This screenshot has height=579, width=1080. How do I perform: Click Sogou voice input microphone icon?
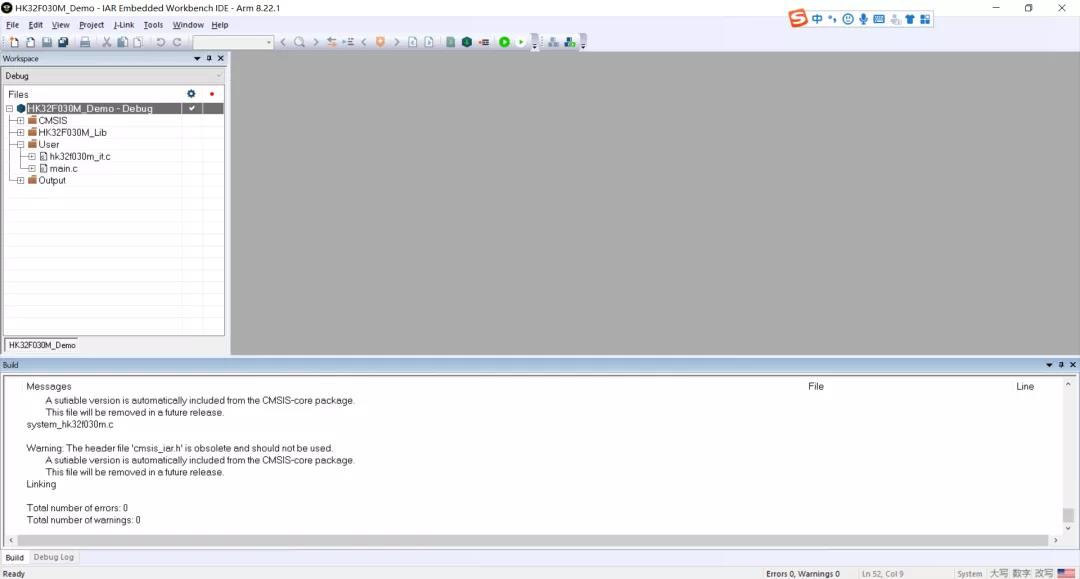(863, 19)
